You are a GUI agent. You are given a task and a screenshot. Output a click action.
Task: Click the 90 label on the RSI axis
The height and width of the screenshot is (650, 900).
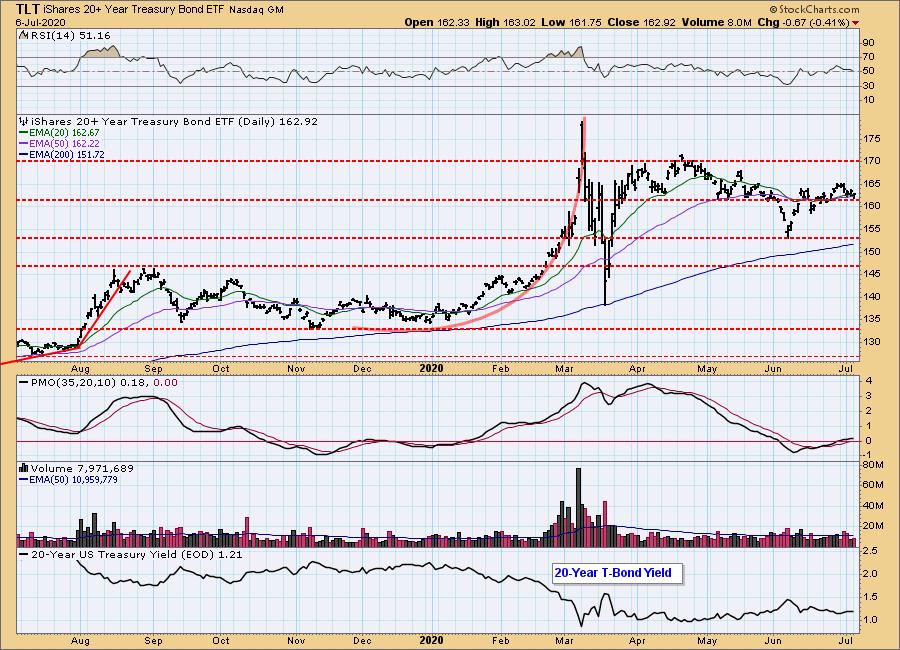[868, 43]
